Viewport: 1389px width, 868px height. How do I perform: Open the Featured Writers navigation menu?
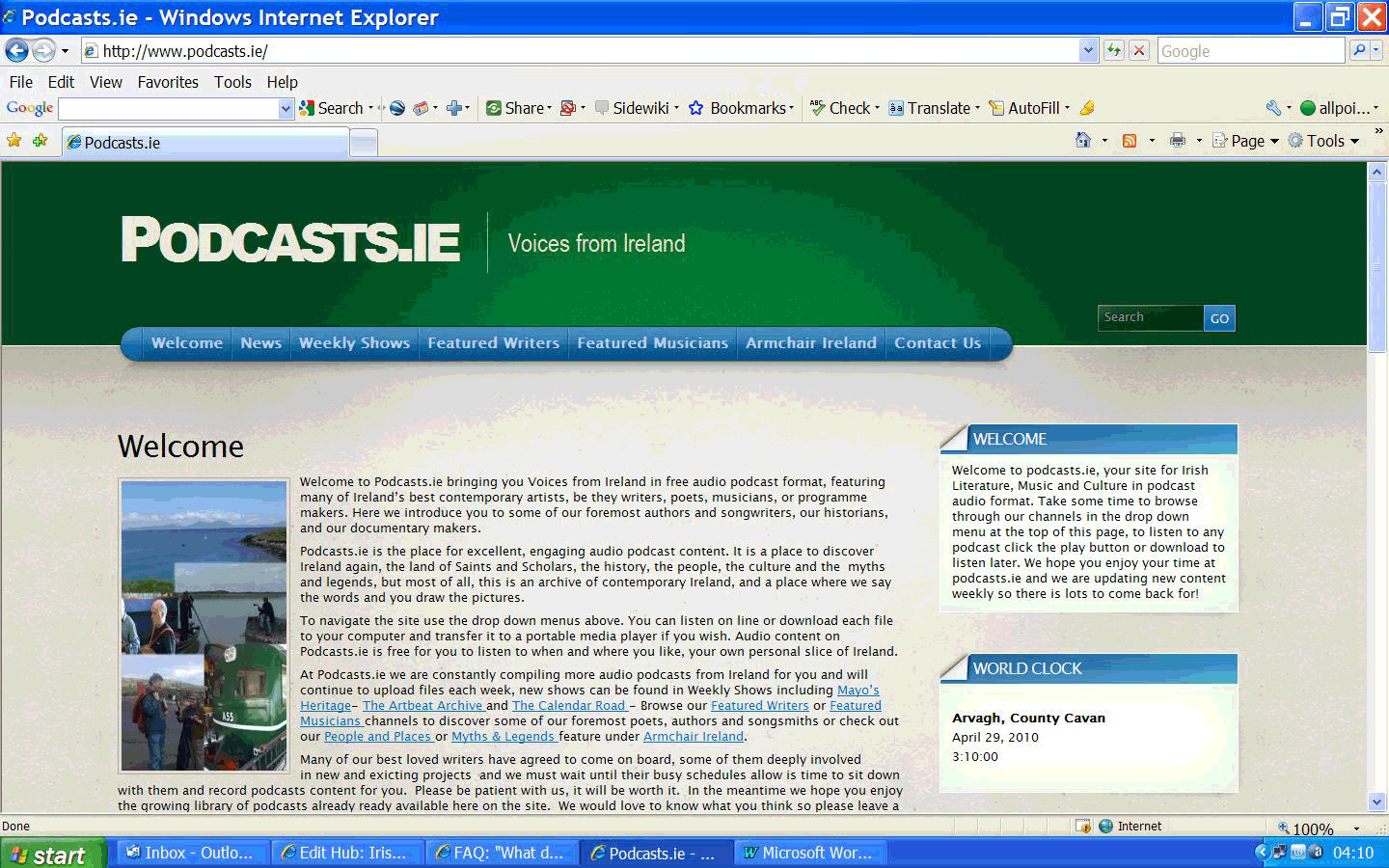pyautogui.click(x=493, y=343)
